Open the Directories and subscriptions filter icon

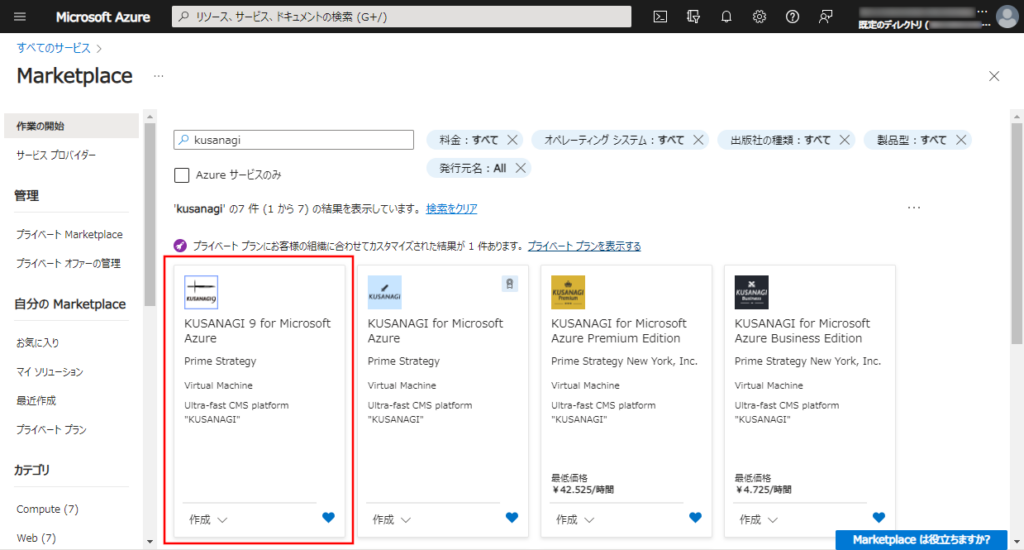(694, 16)
